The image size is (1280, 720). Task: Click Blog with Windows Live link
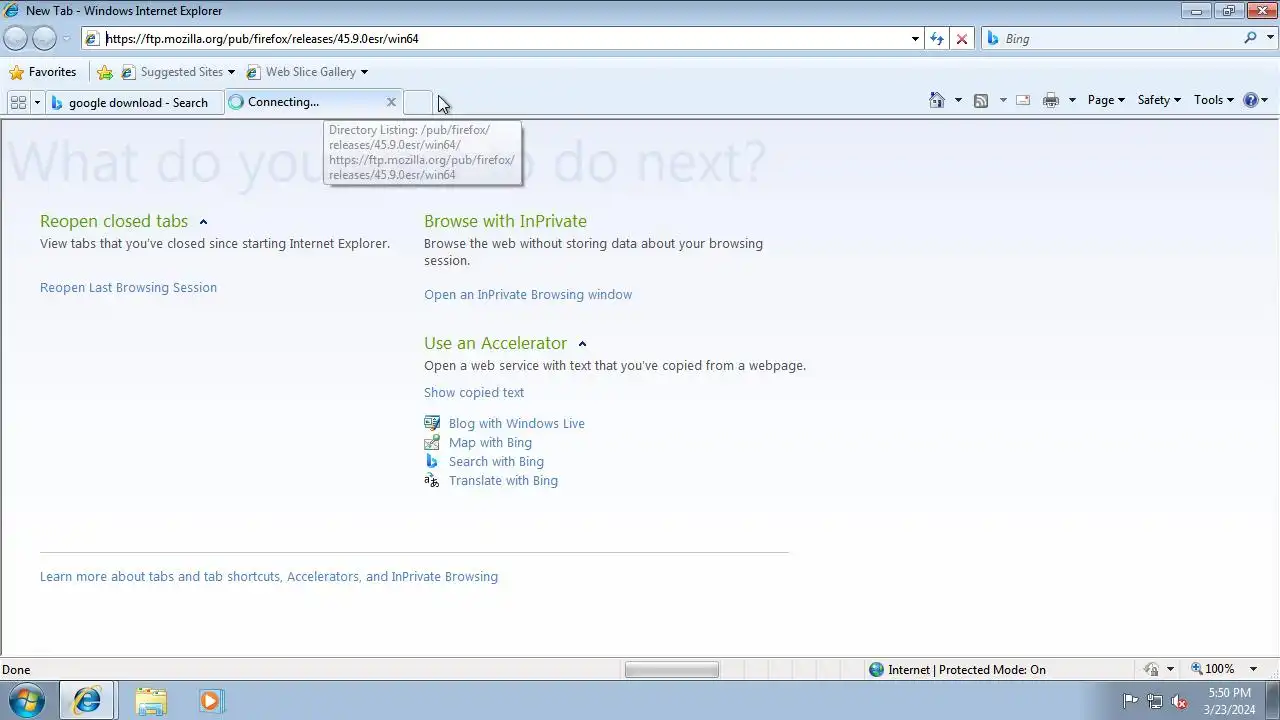tap(517, 424)
